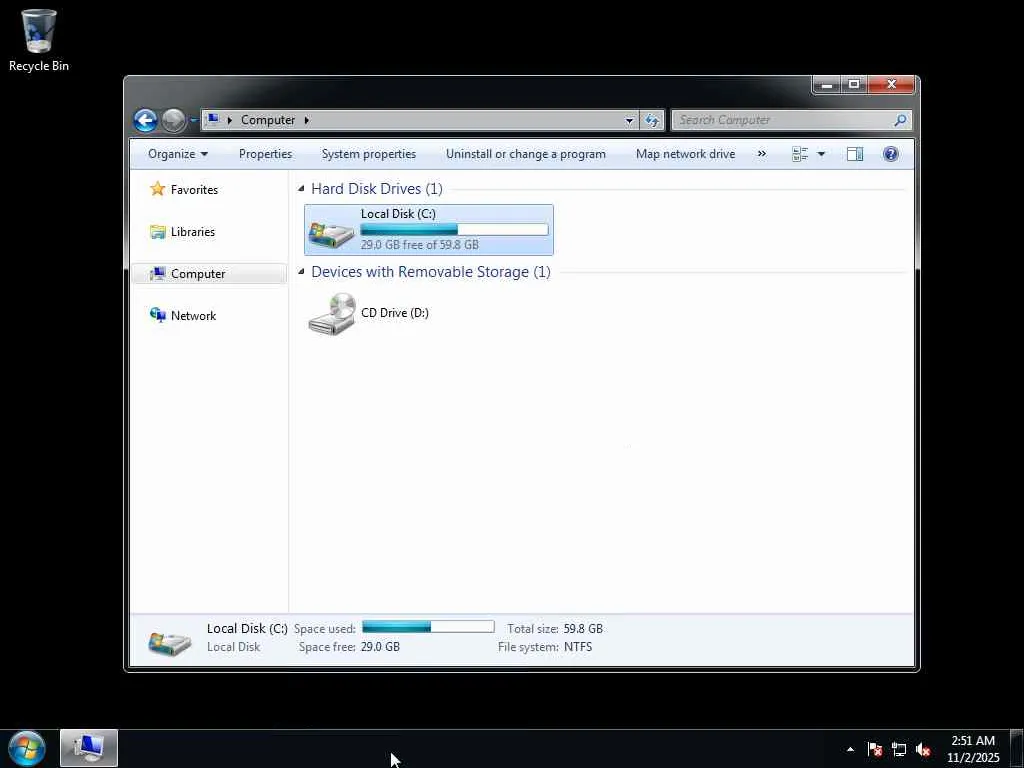Collapse Devices with Removable Storage group
This screenshot has width=1024, height=768.
pyautogui.click(x=301, y=272)
